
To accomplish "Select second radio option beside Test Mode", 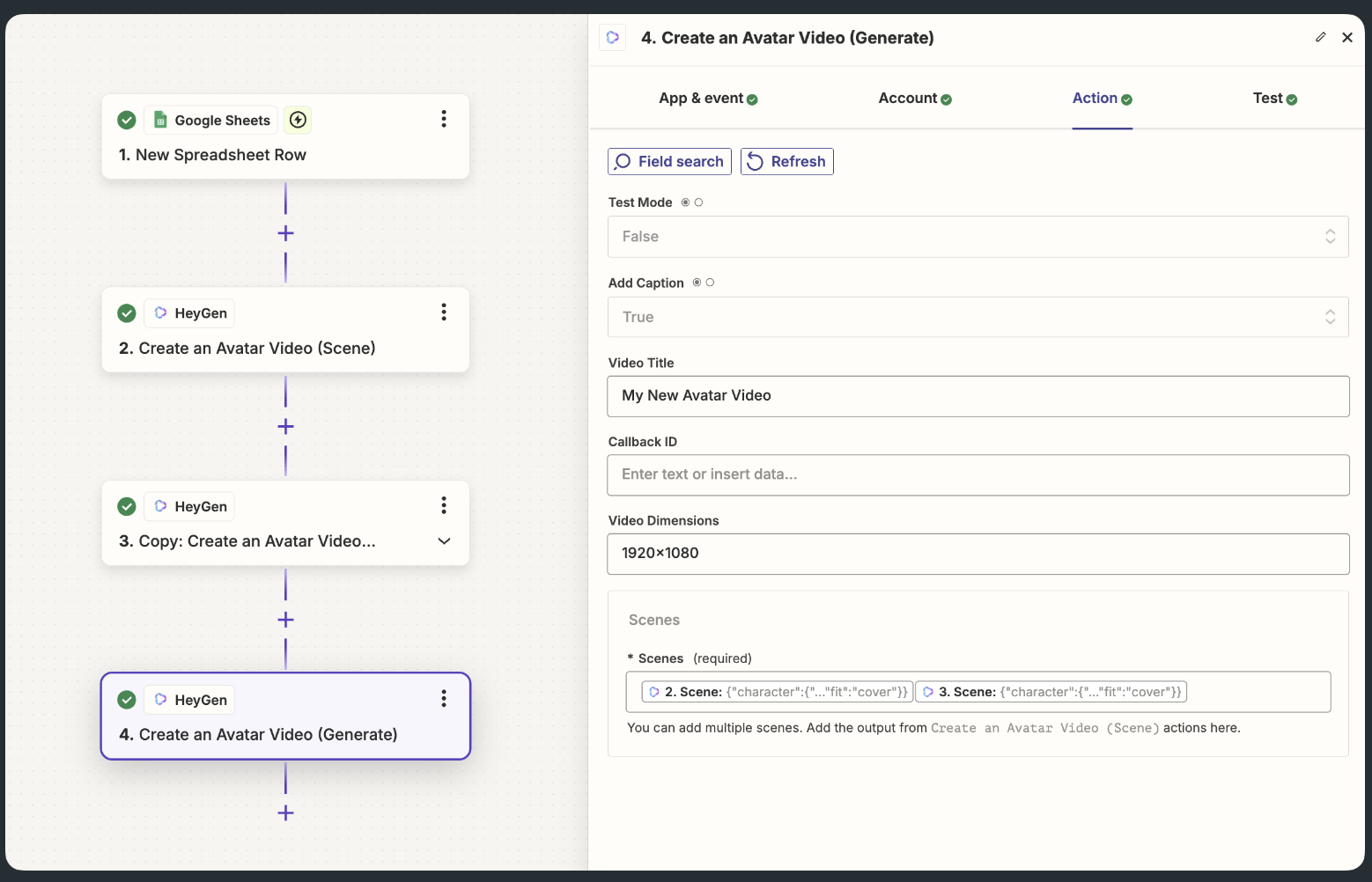I will click(x=699, y=202).
